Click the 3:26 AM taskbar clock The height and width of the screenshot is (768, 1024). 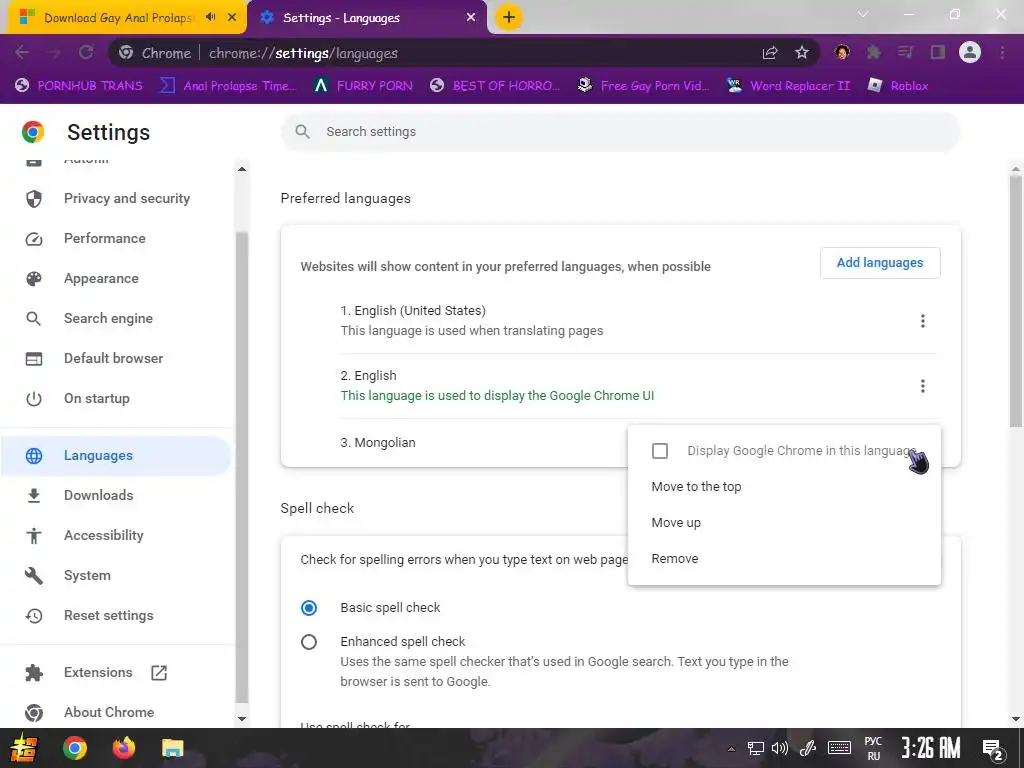[x=931, y=748]
